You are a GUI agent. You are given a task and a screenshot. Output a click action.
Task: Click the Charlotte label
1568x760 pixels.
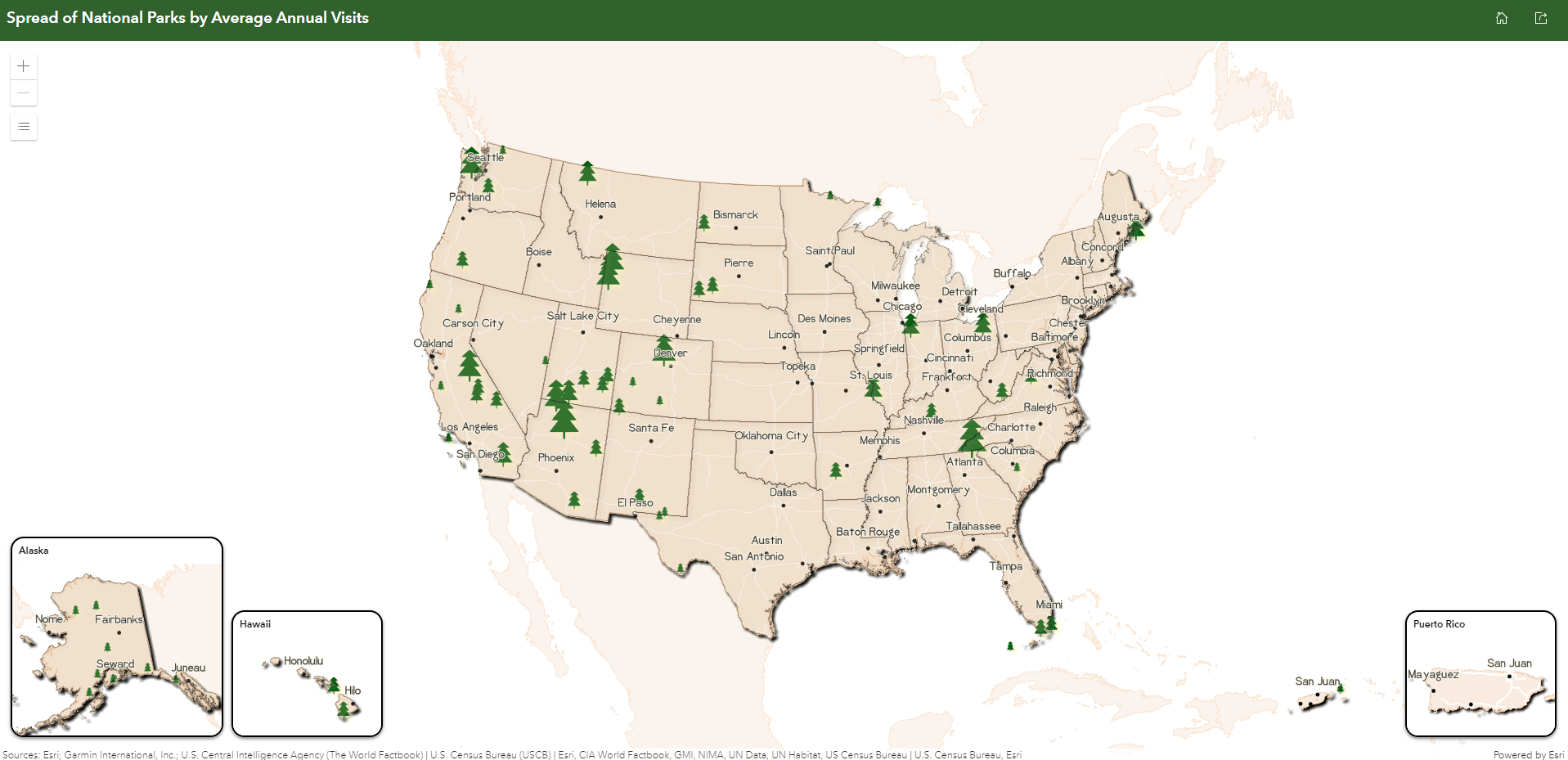[1011, 427]
